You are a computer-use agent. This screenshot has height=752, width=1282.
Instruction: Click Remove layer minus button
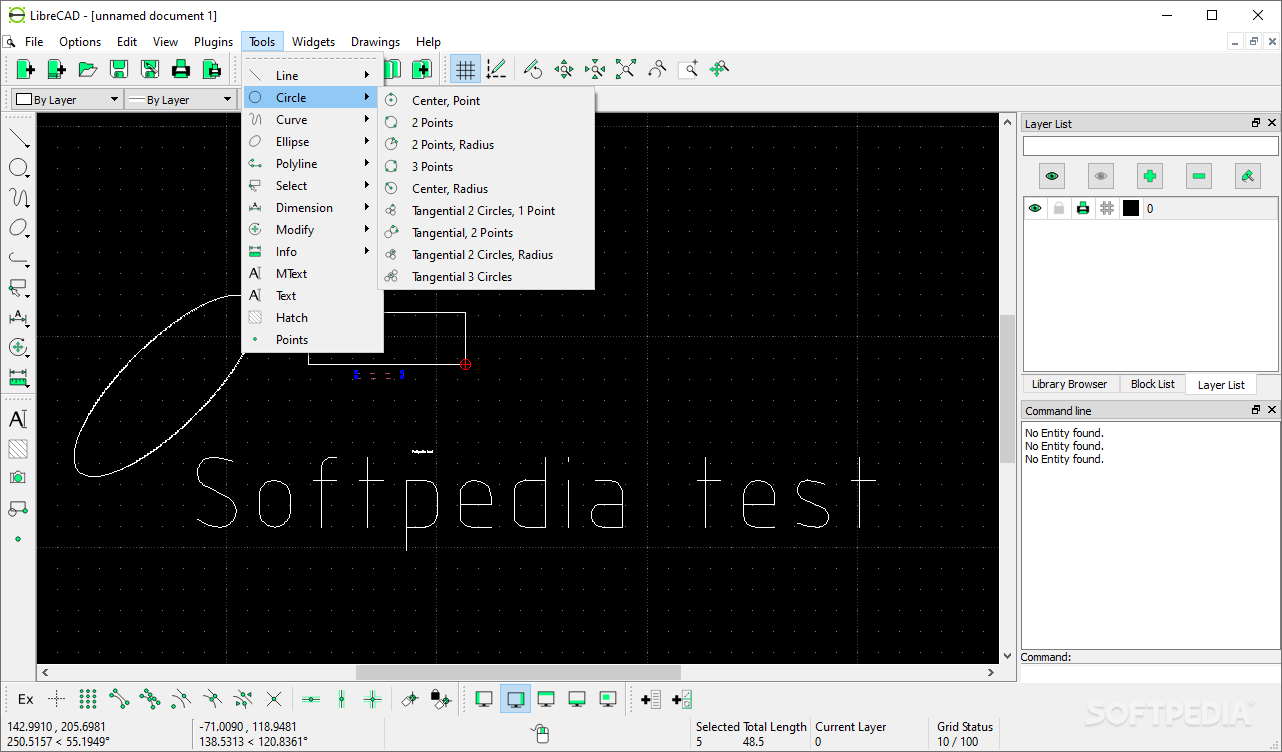click(x=1199, y=176)
